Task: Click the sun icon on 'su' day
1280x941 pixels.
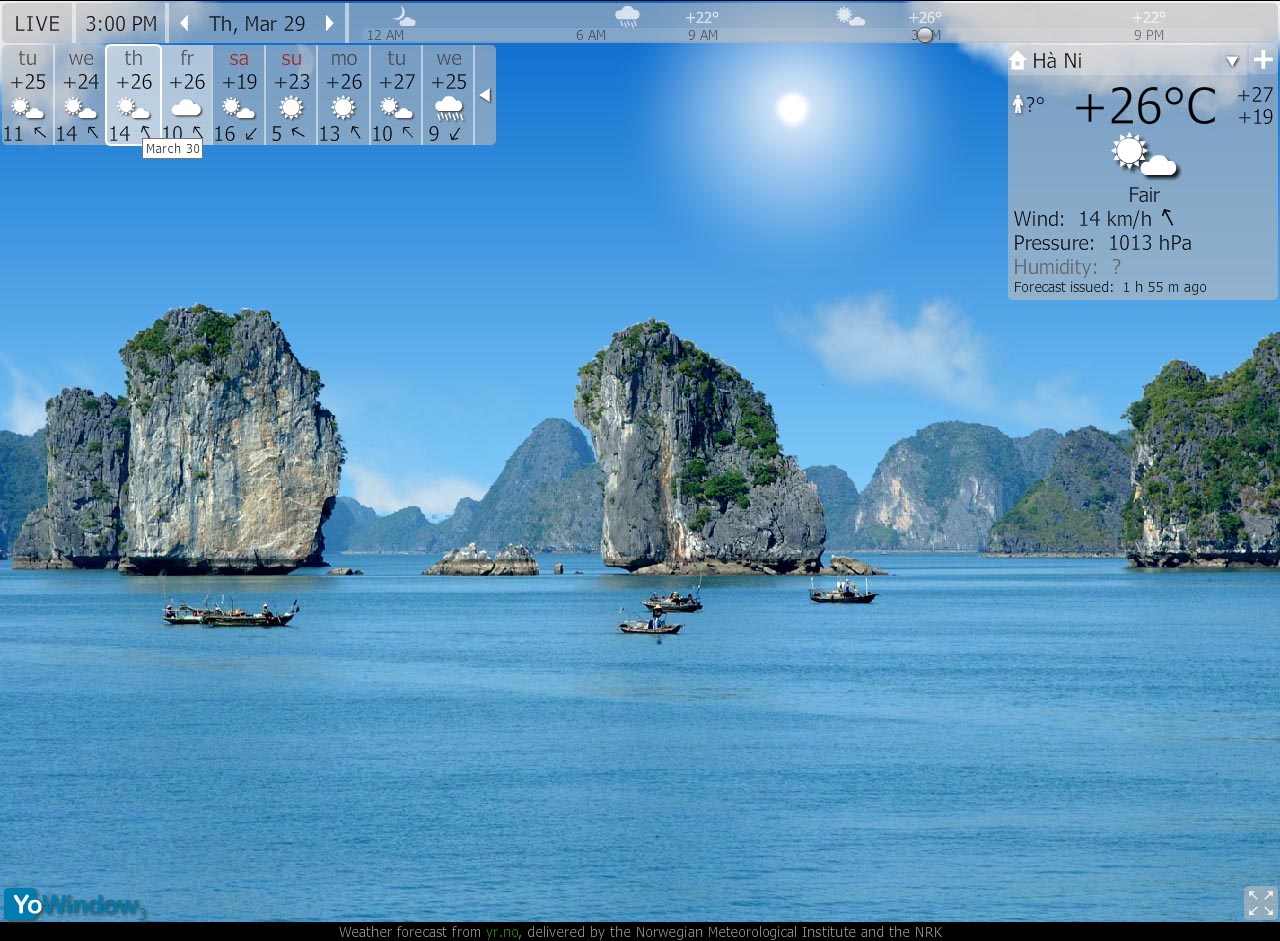Action: click(291, 107)
